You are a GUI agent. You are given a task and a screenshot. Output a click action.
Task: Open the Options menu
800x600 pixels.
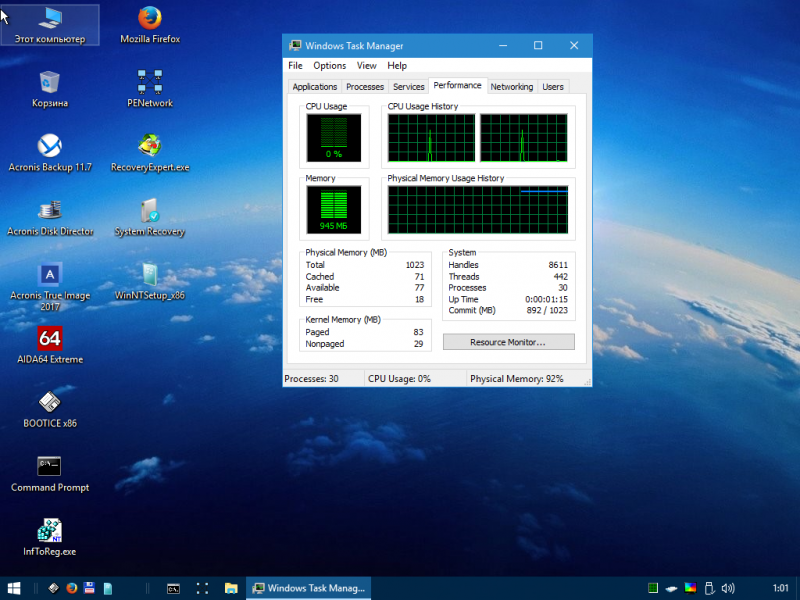tap(330, 65)
